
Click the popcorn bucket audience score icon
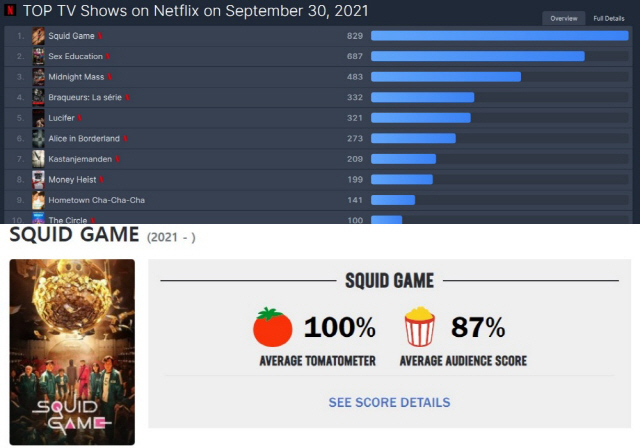tap(420, 327)
